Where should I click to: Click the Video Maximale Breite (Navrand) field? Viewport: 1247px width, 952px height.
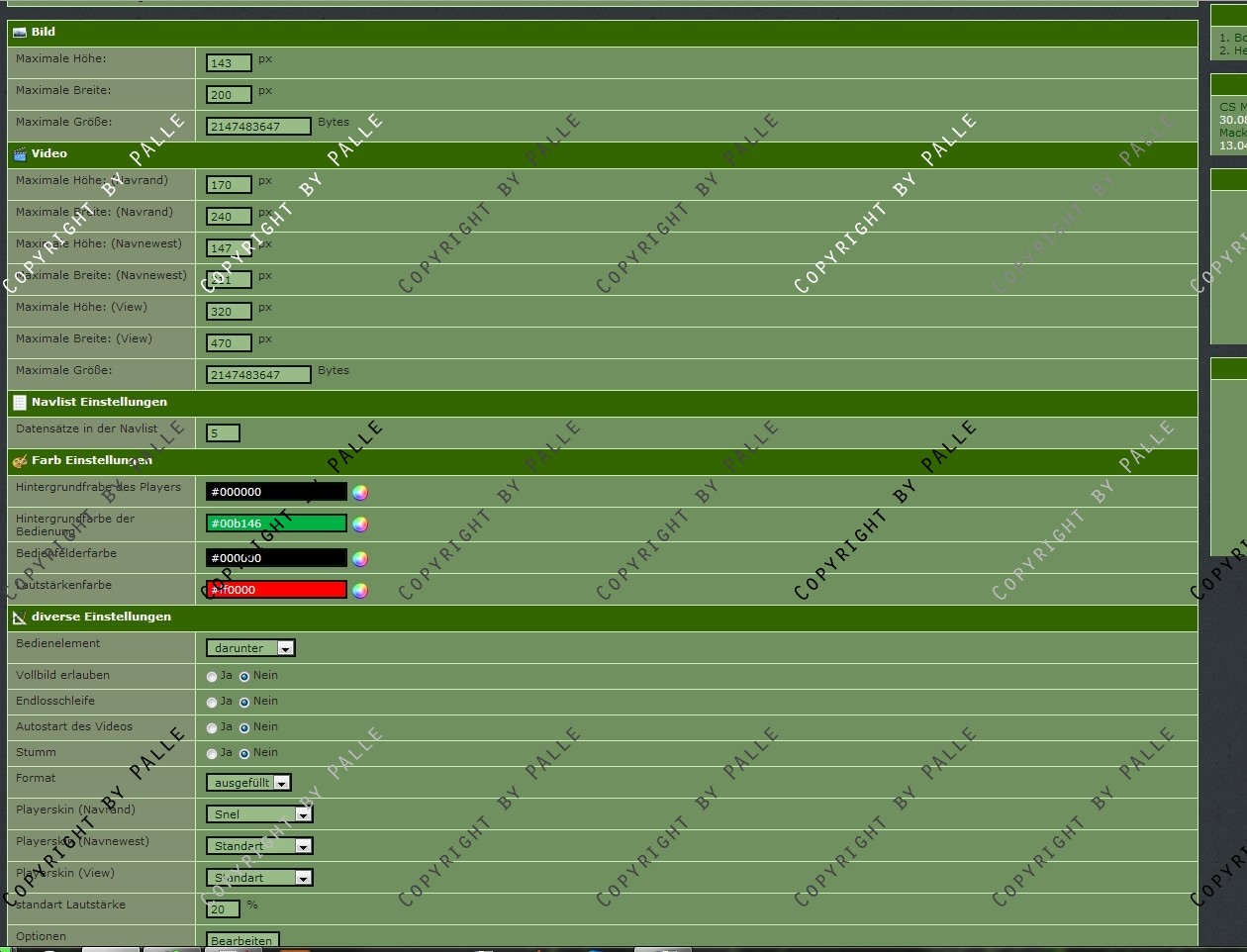[229, 217]
